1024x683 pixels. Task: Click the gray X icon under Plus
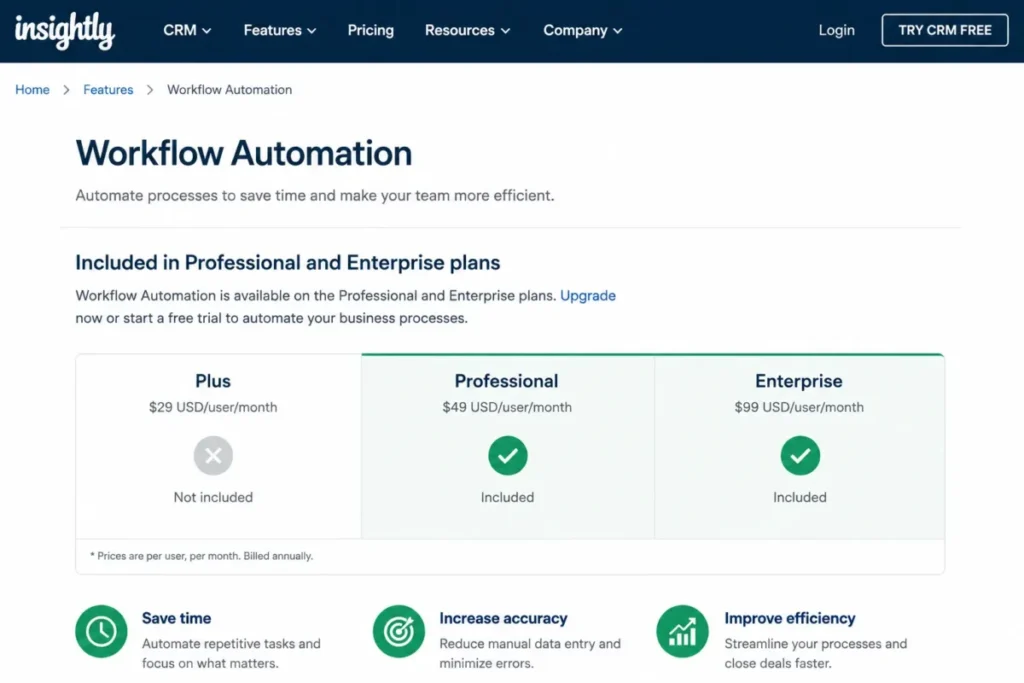pyautogui.click(x=213, y=455)
